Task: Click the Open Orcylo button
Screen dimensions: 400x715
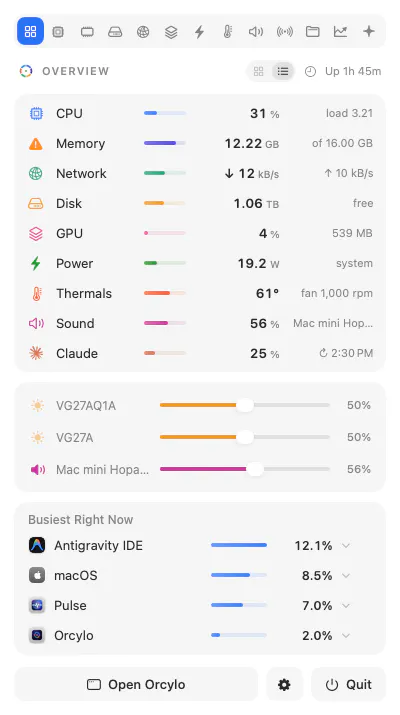Action: pos(136,684)
